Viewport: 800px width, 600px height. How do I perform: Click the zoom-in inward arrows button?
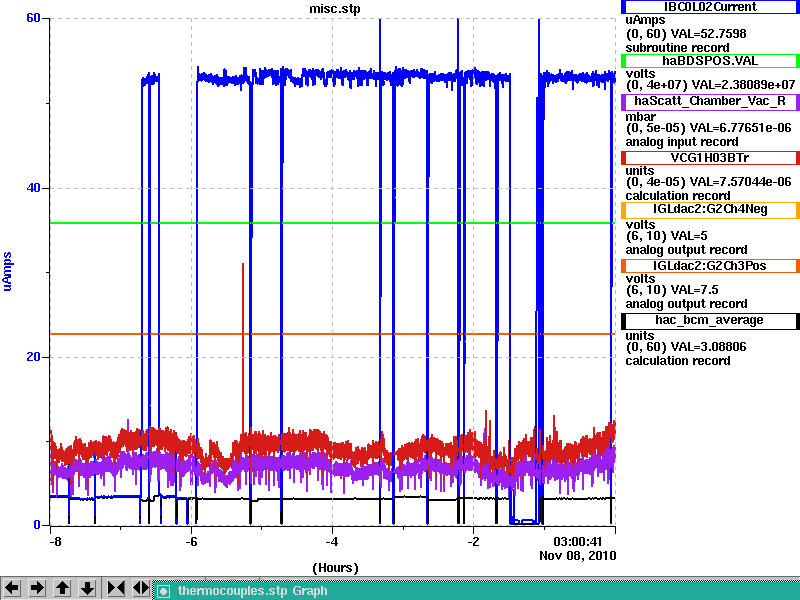116,588
